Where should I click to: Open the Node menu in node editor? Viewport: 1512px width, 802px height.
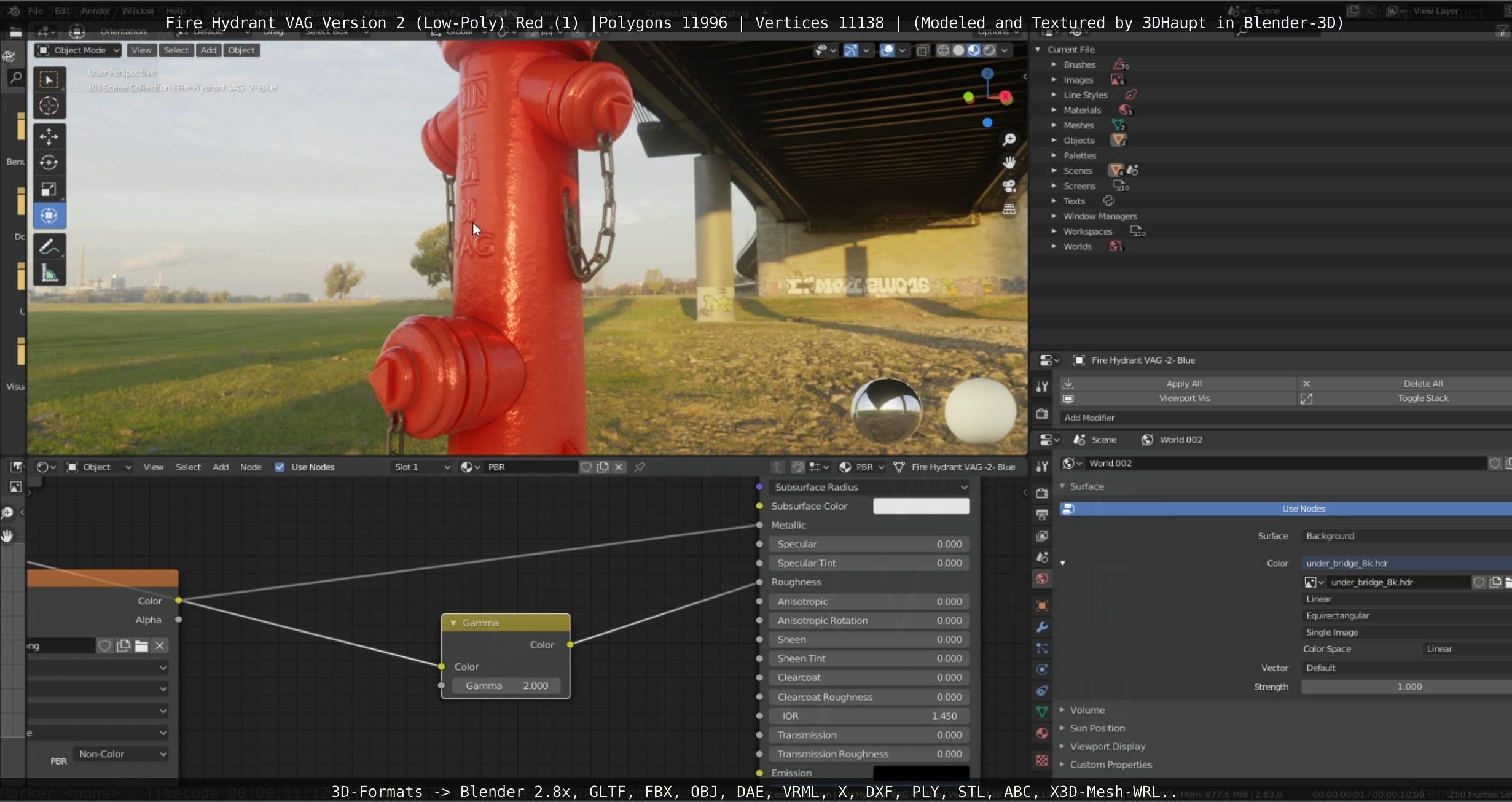(251, 467)
